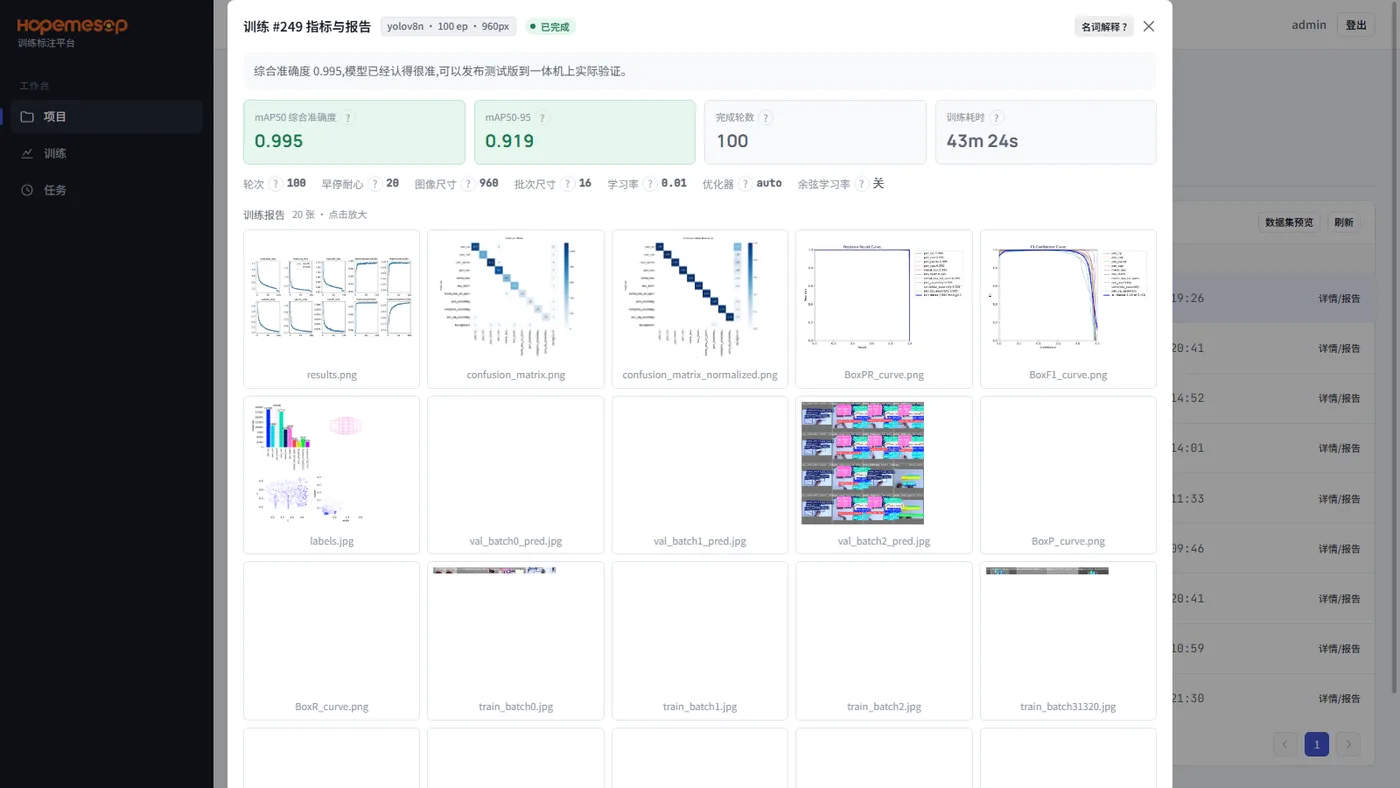The width and height of the screenshot is (1400, 788).
Task: Open the train_batch31320.jpg thumbnail
Action: click(1068, 641)
